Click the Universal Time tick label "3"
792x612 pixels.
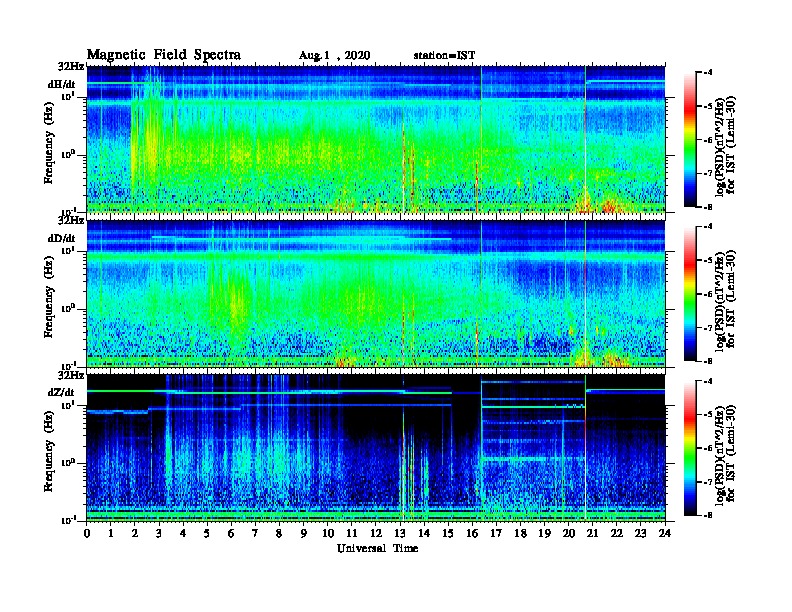coord(159,534)
